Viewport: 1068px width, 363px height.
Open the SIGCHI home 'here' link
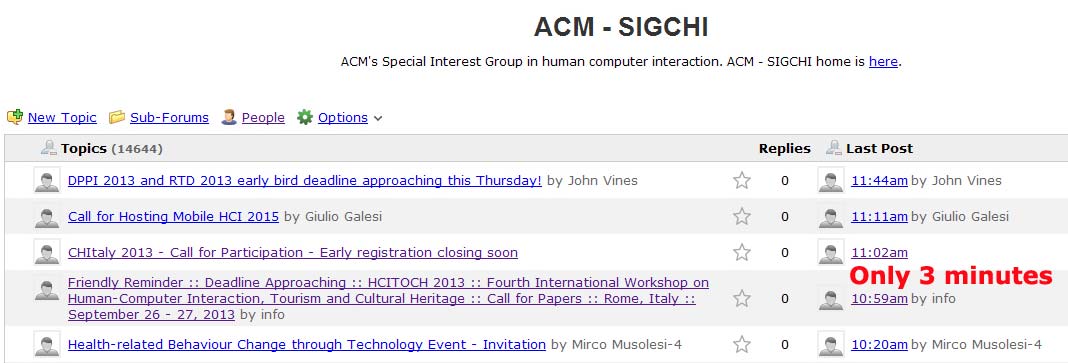pos(883,62)
